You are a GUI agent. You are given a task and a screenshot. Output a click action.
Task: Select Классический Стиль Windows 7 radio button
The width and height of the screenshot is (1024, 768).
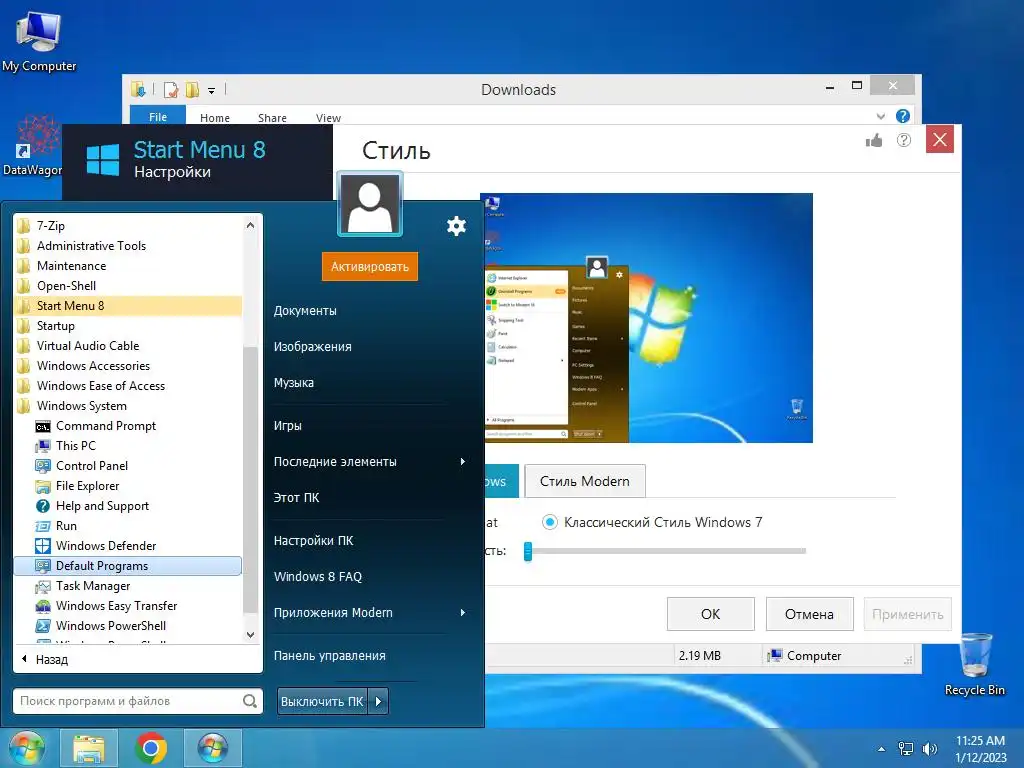click(550, 522)
